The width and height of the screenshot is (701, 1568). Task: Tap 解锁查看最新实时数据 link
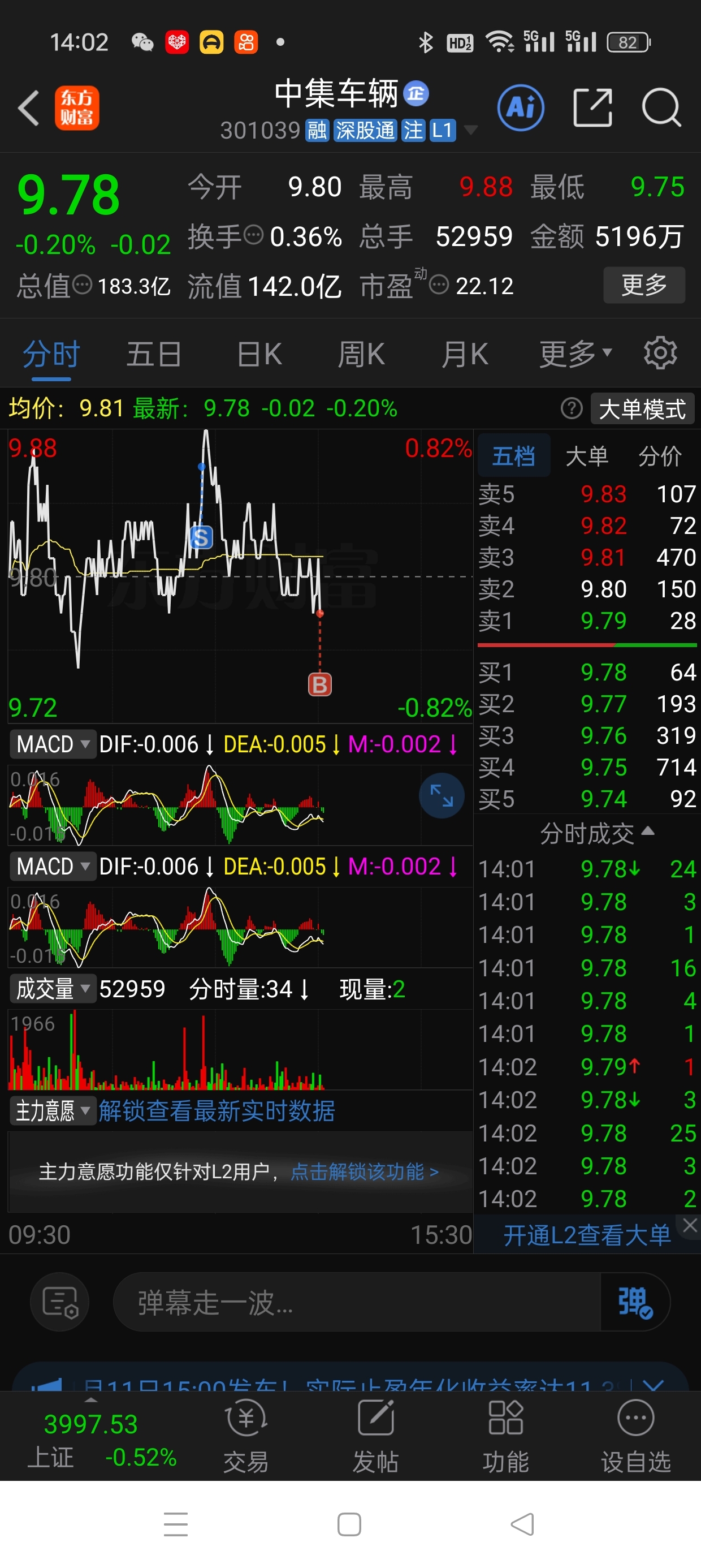click(217, 1111)
